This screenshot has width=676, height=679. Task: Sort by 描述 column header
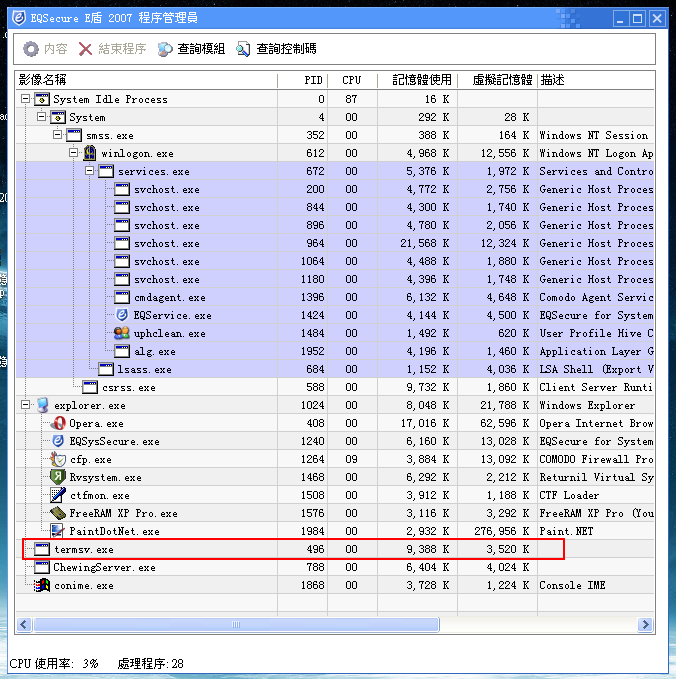coord(596,80)
